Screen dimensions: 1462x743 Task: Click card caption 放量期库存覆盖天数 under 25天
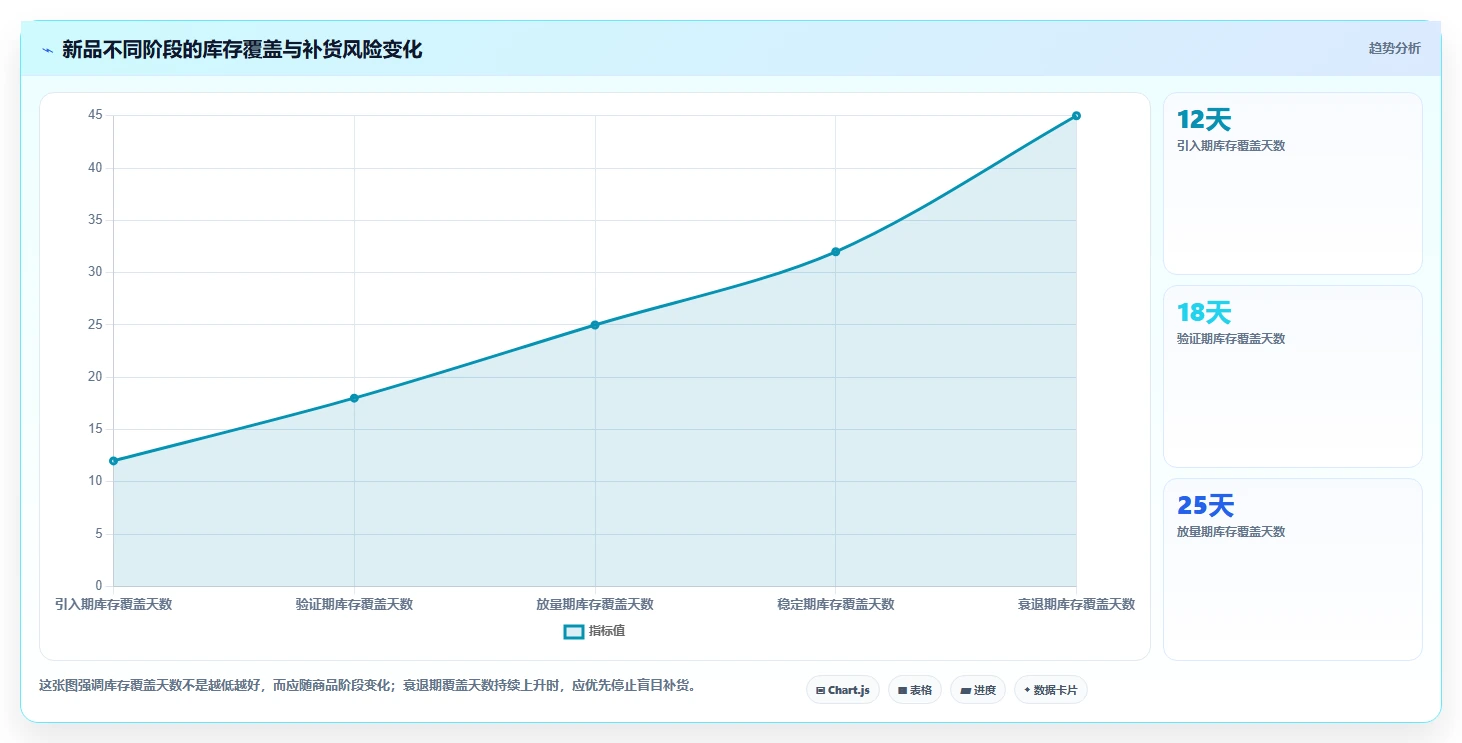click(x=1231, y=532)
